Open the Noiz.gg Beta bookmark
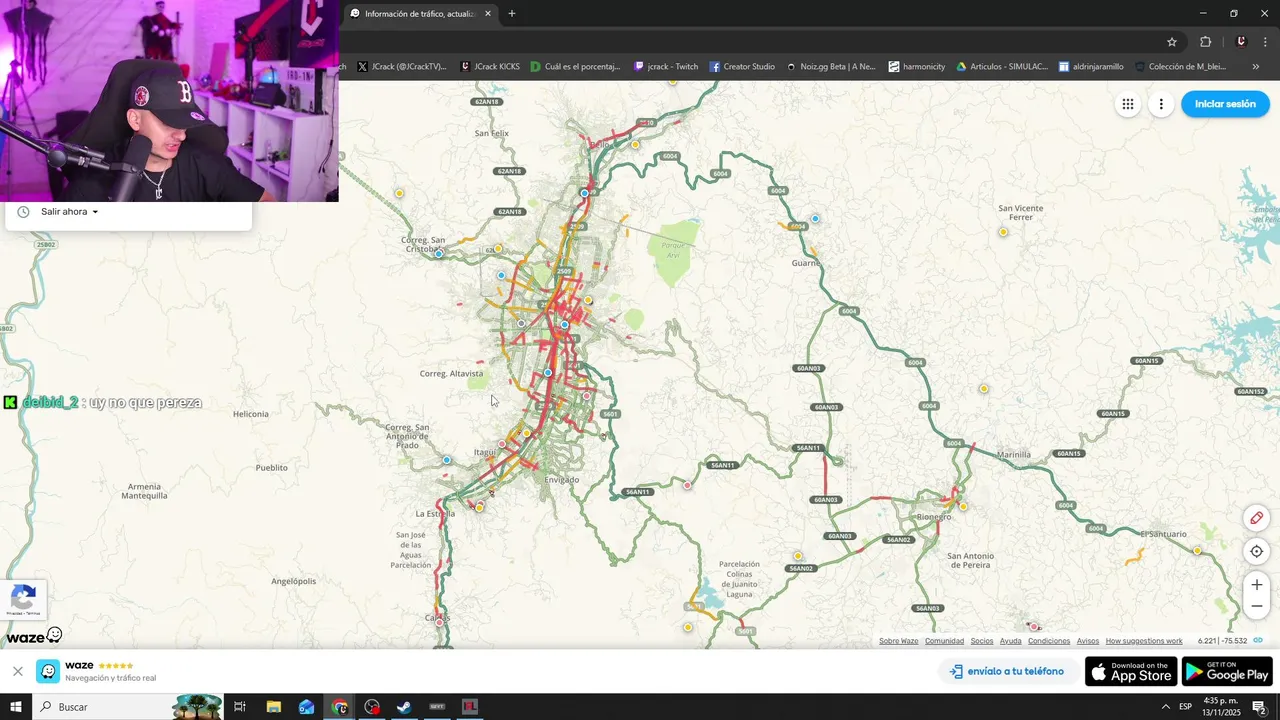Image resolution: width=1280 pixels, height=720 pixels. pos(831,67)
